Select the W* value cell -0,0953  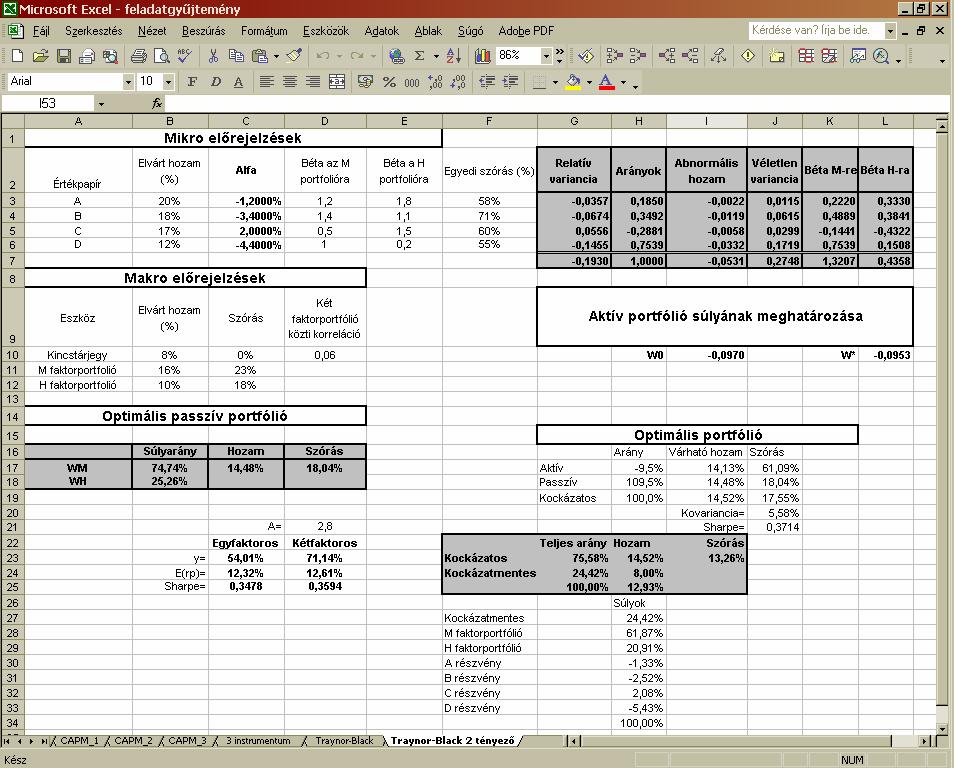[885, 355]
